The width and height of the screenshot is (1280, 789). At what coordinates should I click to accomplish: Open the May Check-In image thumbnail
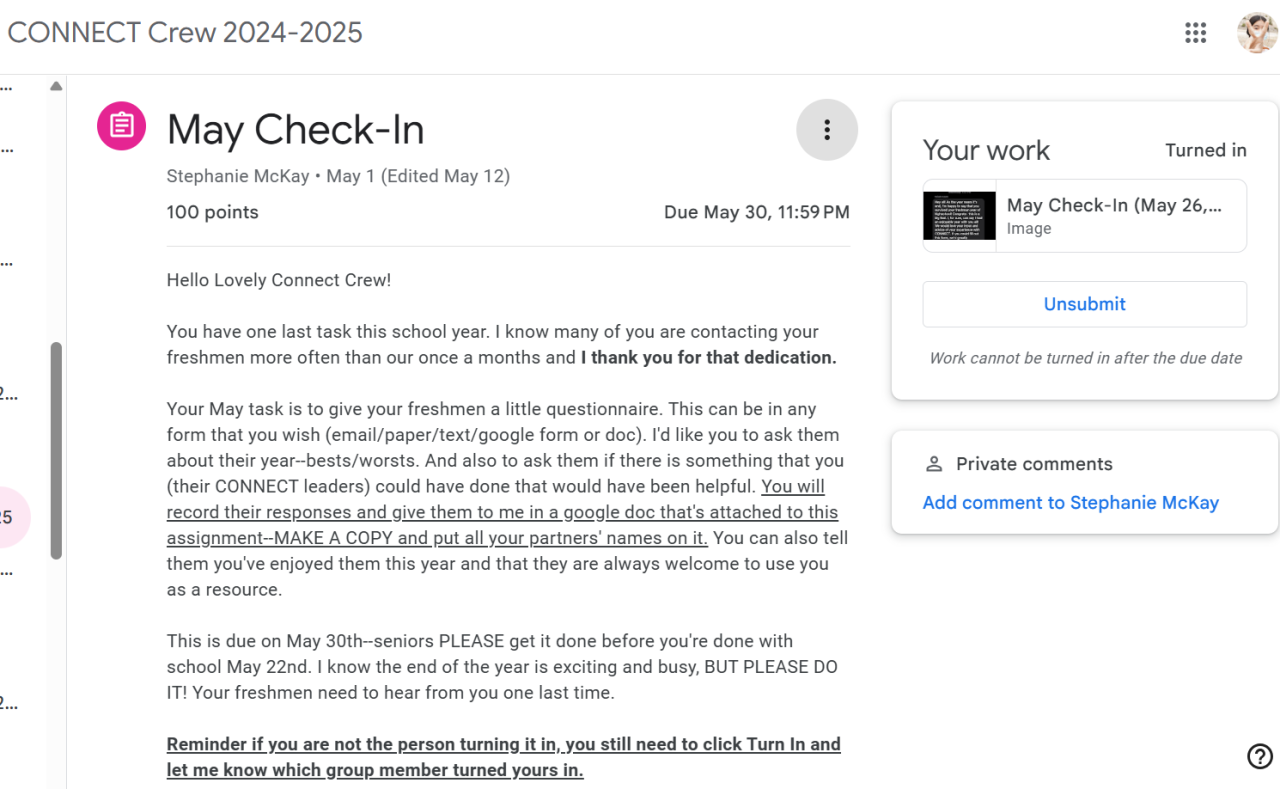(959, 216)
